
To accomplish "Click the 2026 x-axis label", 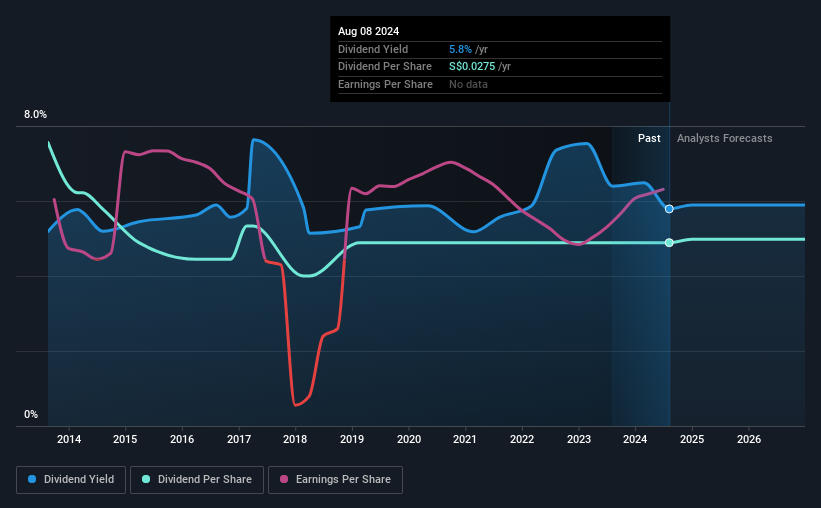I will click(x=749, y=439).
